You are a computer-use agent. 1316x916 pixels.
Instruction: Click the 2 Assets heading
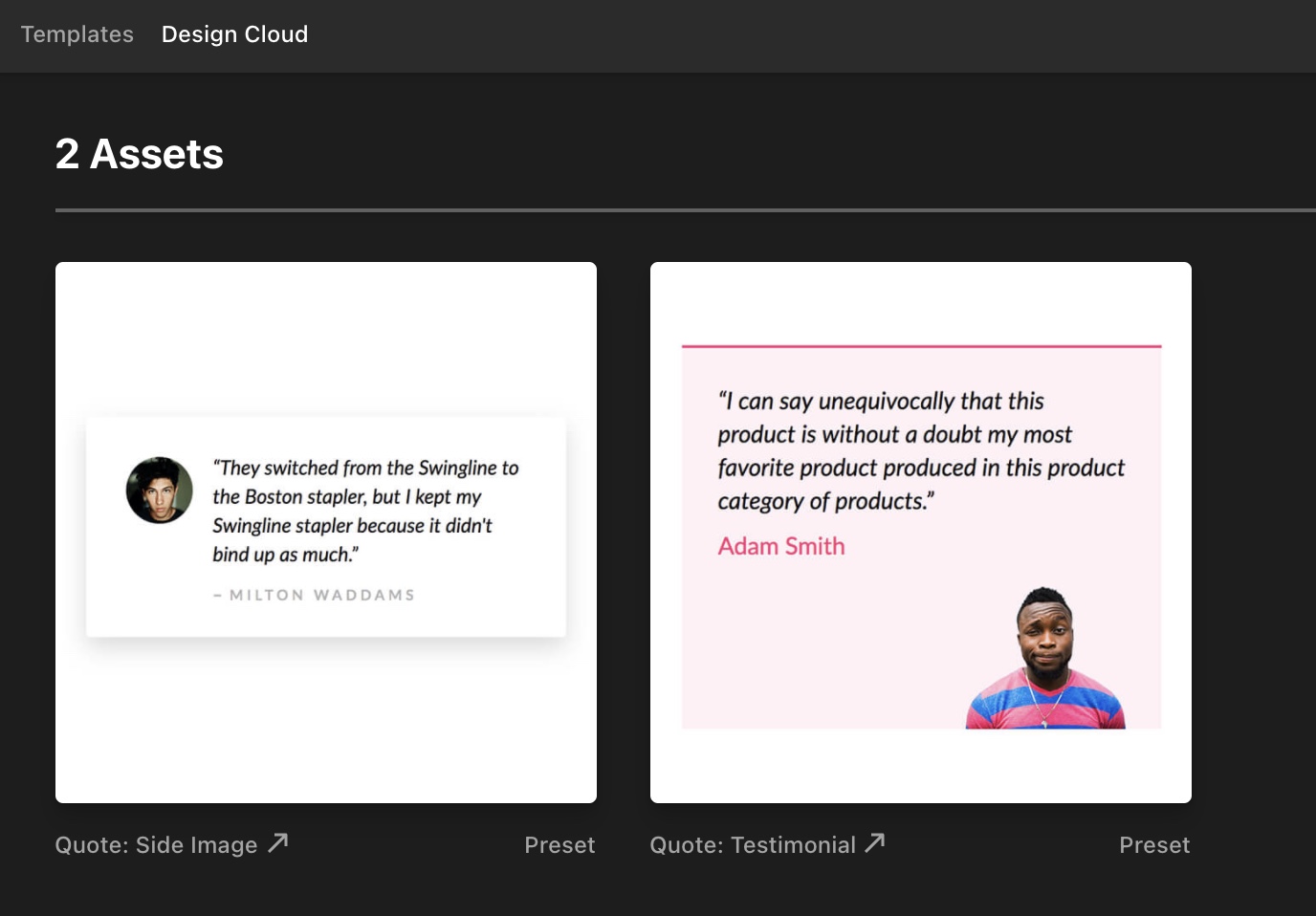140,154
